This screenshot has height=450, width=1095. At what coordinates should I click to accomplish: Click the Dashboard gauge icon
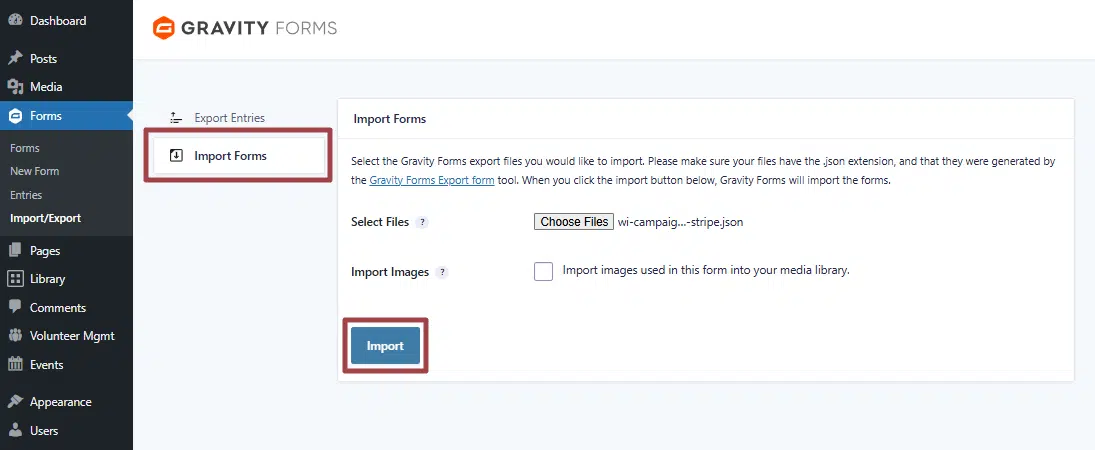pos(15,21)
